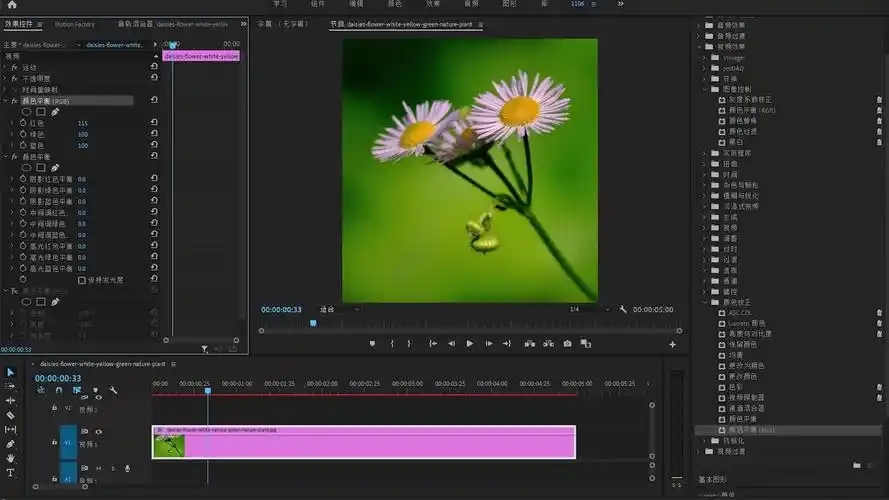This screenshot has height=500, width=889.
Task: Select the Razor tool in timeline toolbar
Action: coord(11,415)
